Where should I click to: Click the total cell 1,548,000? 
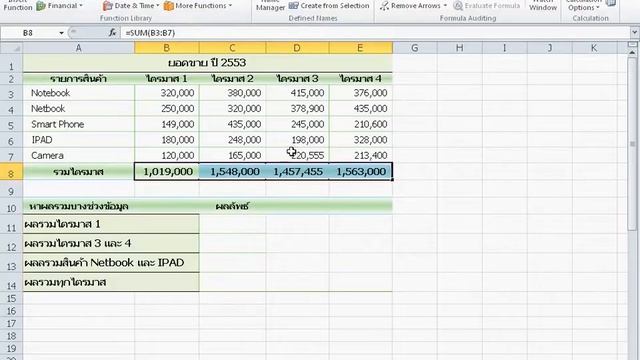point(232,171)
